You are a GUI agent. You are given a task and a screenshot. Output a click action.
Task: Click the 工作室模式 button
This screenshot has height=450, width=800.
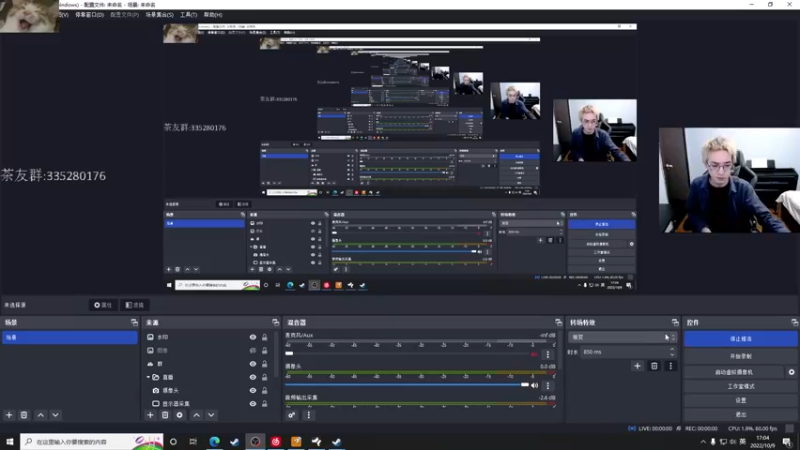coord(740,386)
